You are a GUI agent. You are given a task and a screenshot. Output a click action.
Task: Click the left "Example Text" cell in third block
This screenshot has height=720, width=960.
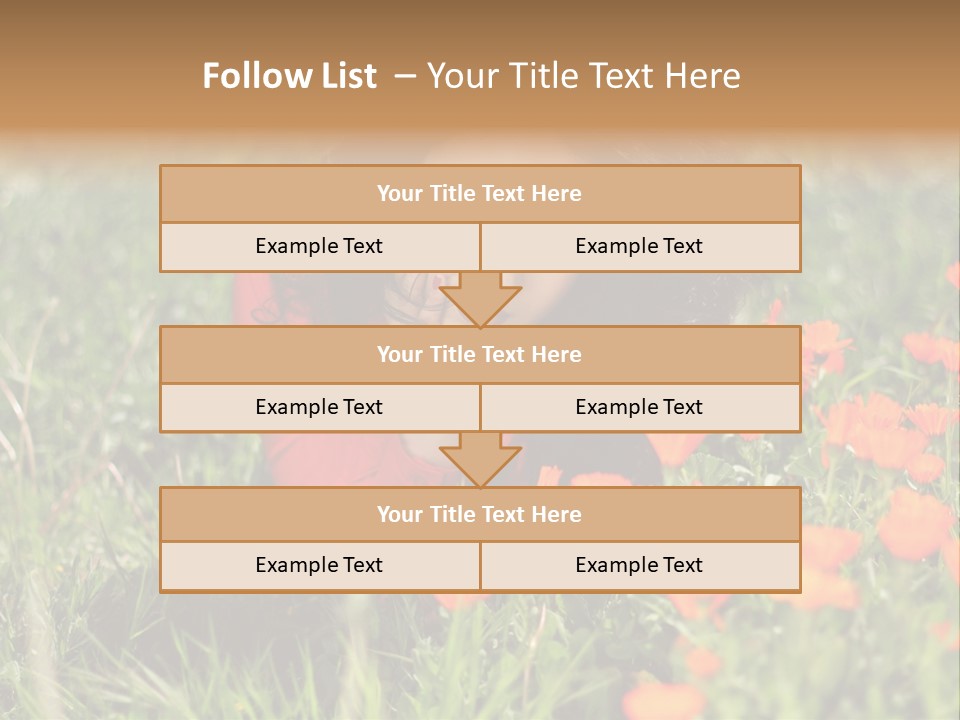coord(319,565)
